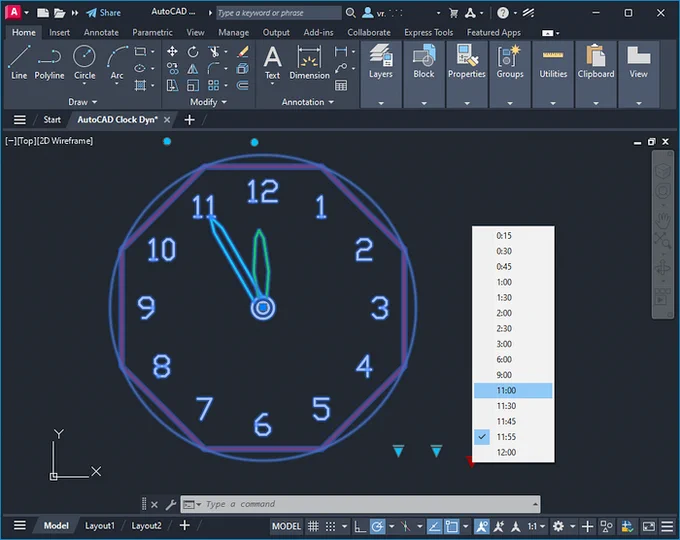Expand the Draw panel dropdown

pyautogui.click(x=82, y=102)
